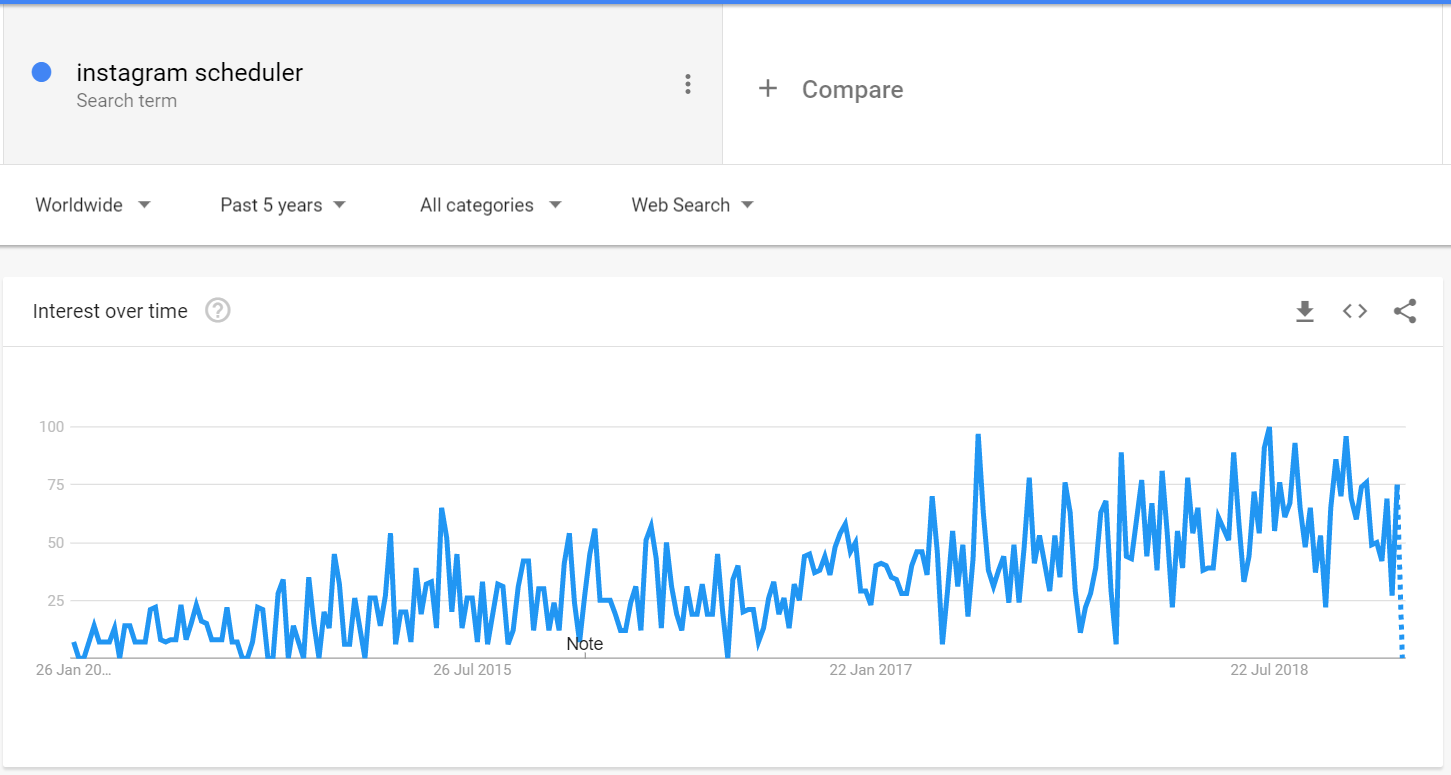Screen dimensions: 1451x775
Task: Open the Worldwide region dropdown
Action: tap(92, 205)
